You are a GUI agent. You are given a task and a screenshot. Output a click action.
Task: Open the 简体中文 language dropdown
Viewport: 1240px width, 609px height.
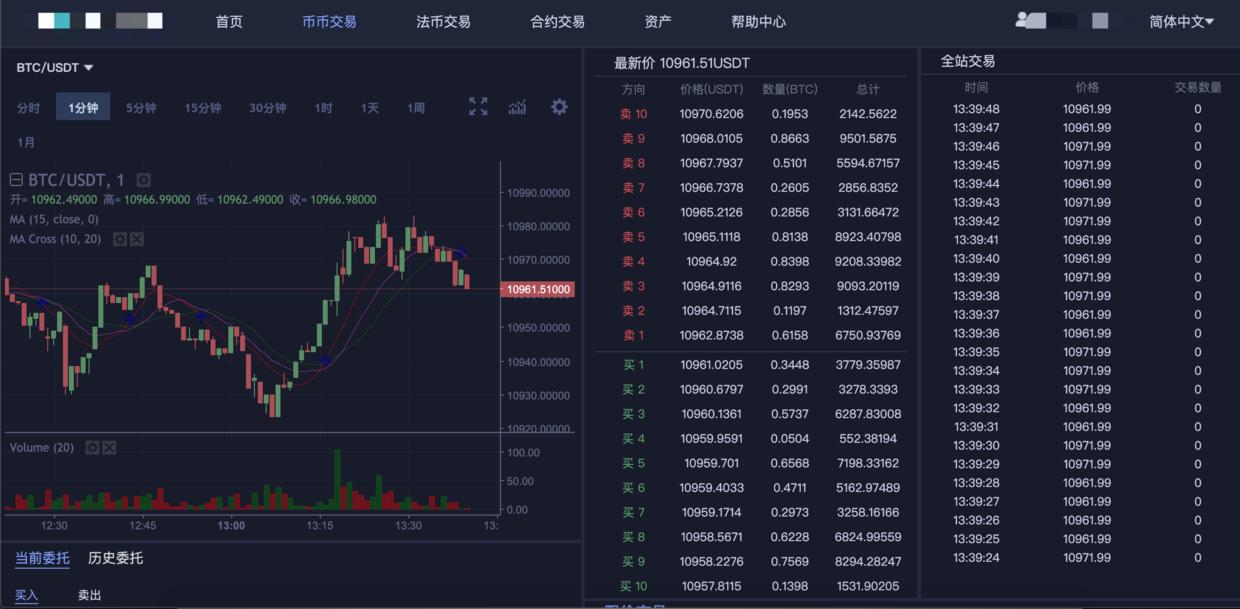point(1180,20)
